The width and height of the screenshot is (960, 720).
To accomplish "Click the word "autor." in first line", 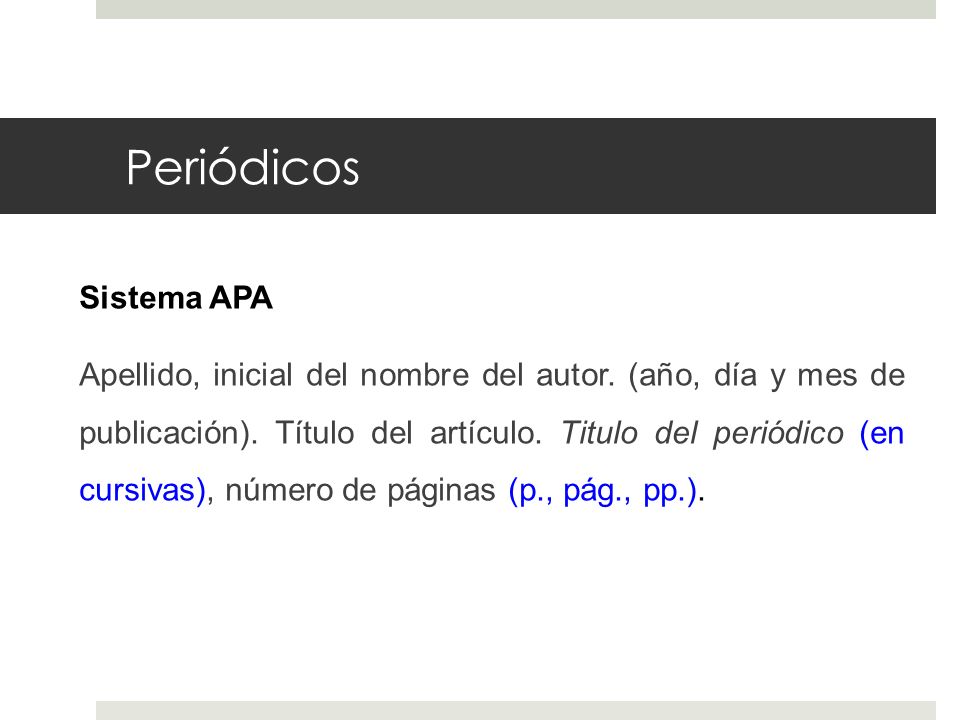I will (575, 375).
